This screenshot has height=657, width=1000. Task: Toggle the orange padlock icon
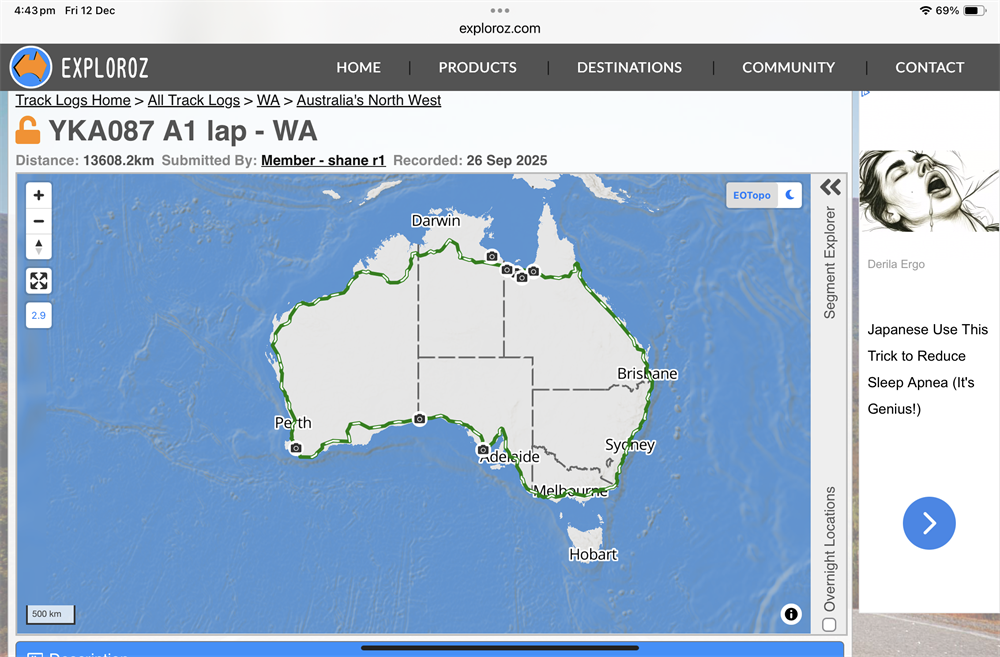[x=29, y=131]
